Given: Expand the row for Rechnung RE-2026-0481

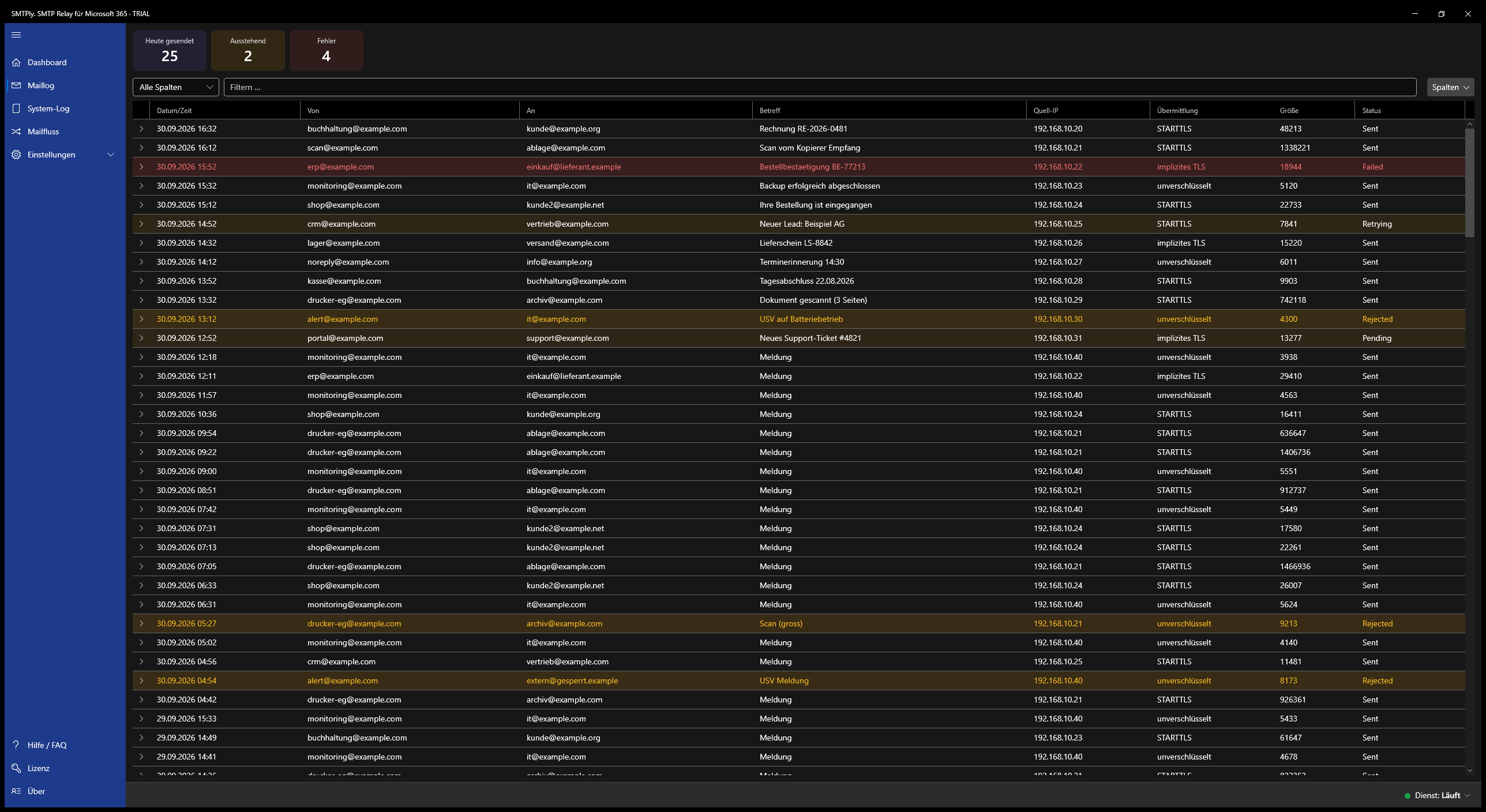Looking at the screenshot, I should click(x=141, y=129).
